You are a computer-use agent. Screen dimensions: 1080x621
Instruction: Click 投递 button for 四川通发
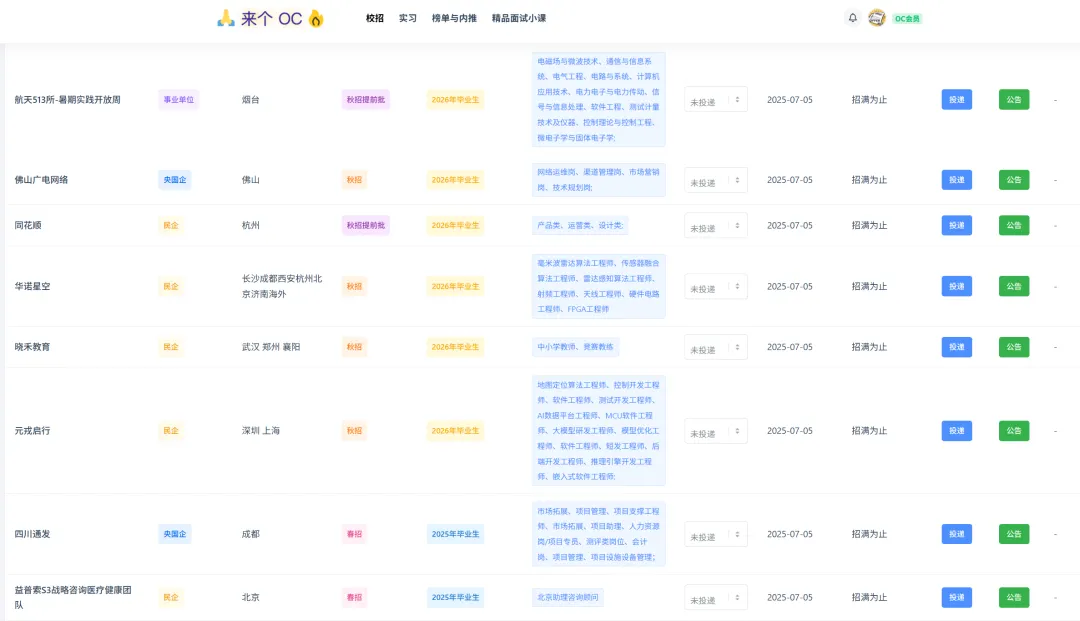point(957,534)
